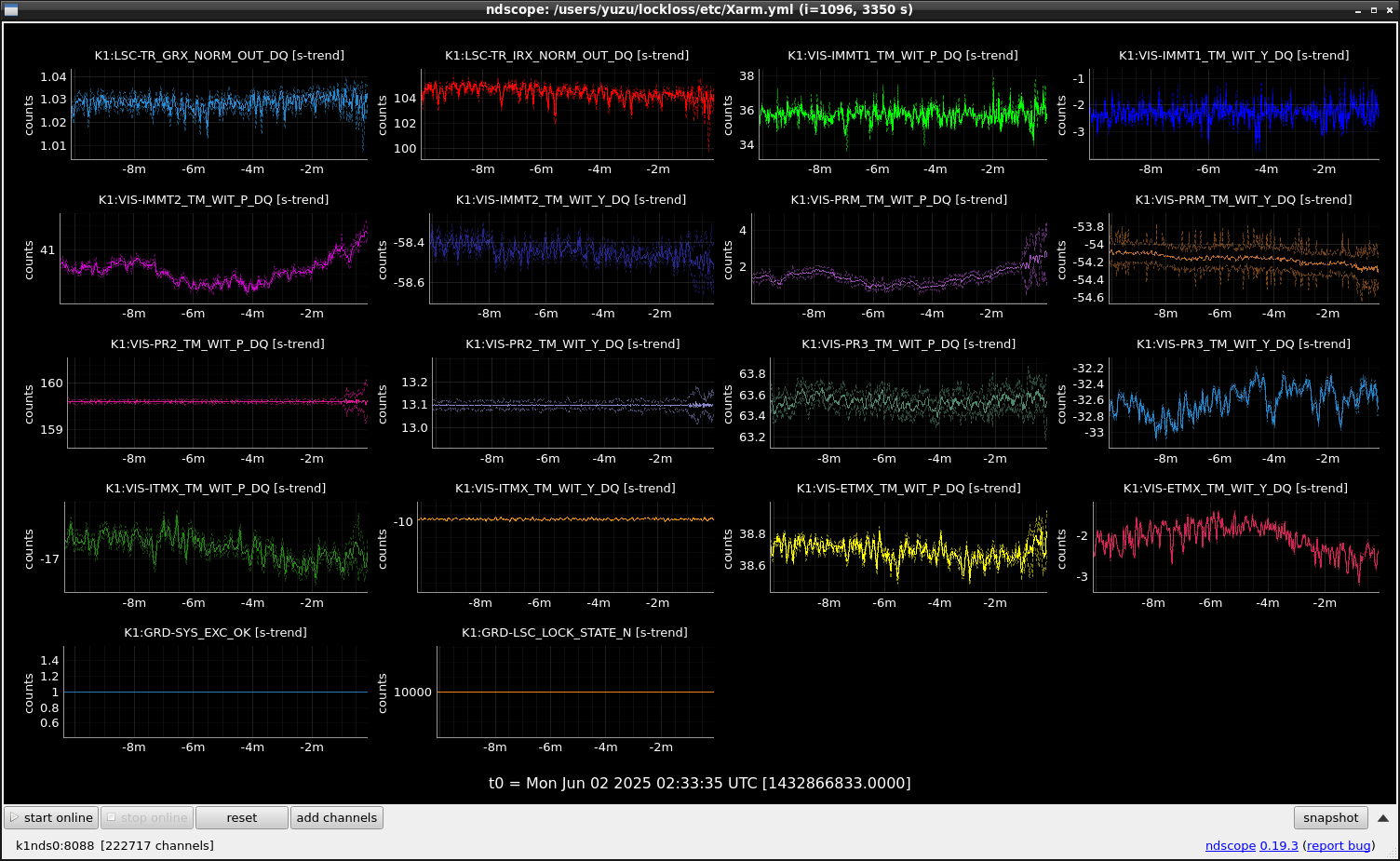Select the K1:VIS-ETMX_TM_WIT_P_DQ plot title
The height and width of the screenshot is (861, 1400).
[909, 488]
